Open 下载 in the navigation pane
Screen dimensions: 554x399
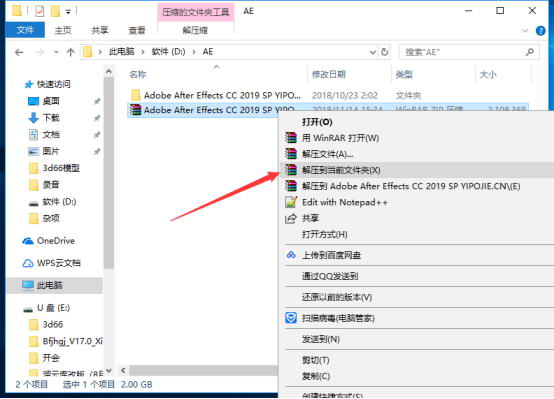pos(44,118)
